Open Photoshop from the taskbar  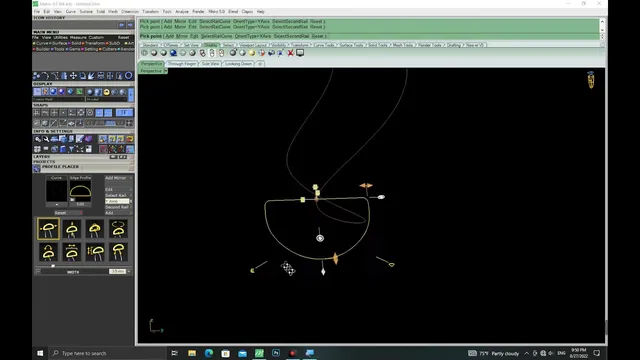(276, 353)
